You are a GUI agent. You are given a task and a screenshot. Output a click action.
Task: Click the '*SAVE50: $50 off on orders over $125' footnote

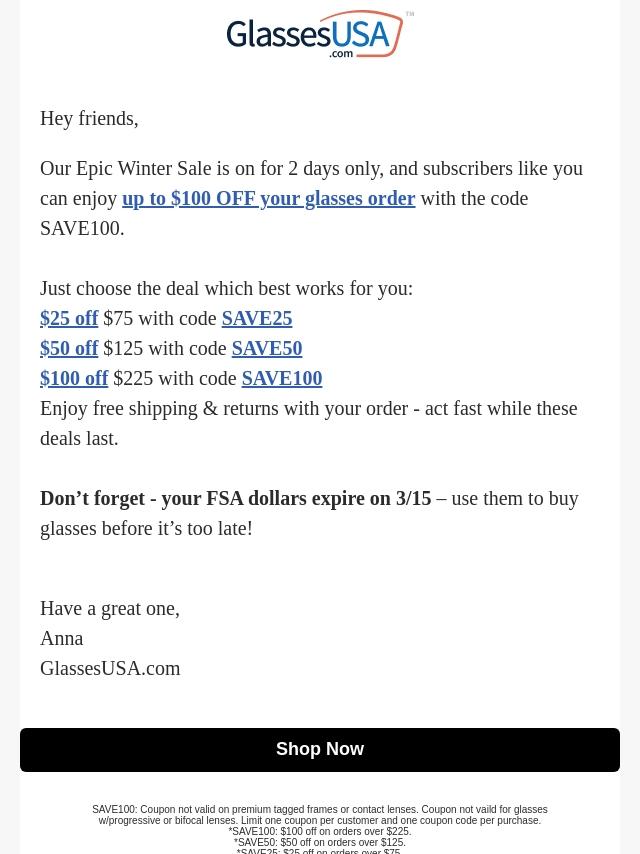tap(320, 843)
